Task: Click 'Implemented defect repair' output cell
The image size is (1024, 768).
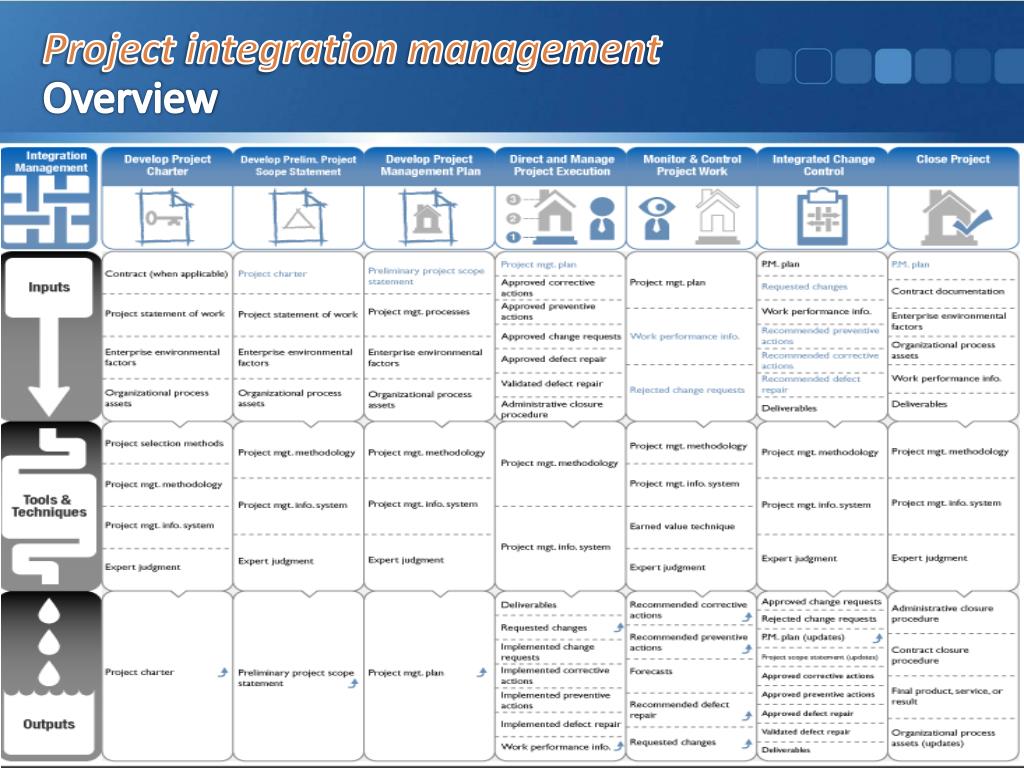Action: 560,724
